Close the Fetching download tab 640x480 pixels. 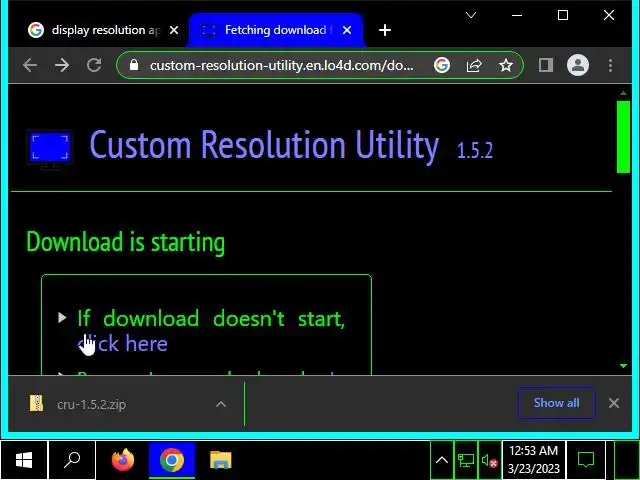coord(347,30)
